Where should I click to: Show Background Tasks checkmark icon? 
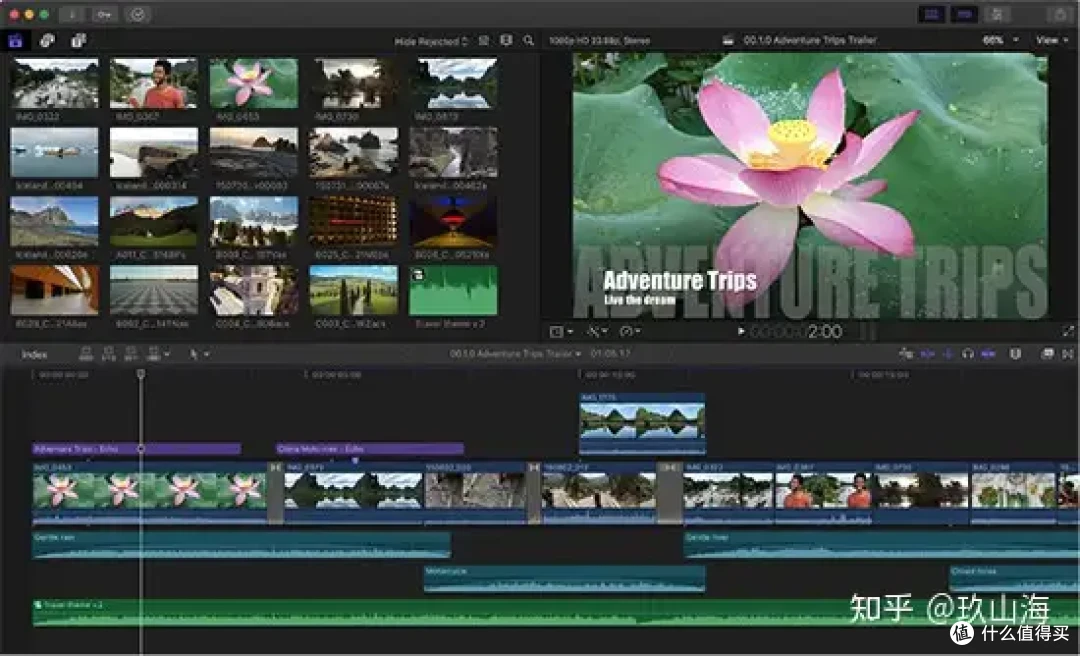[x=138, y=14]
